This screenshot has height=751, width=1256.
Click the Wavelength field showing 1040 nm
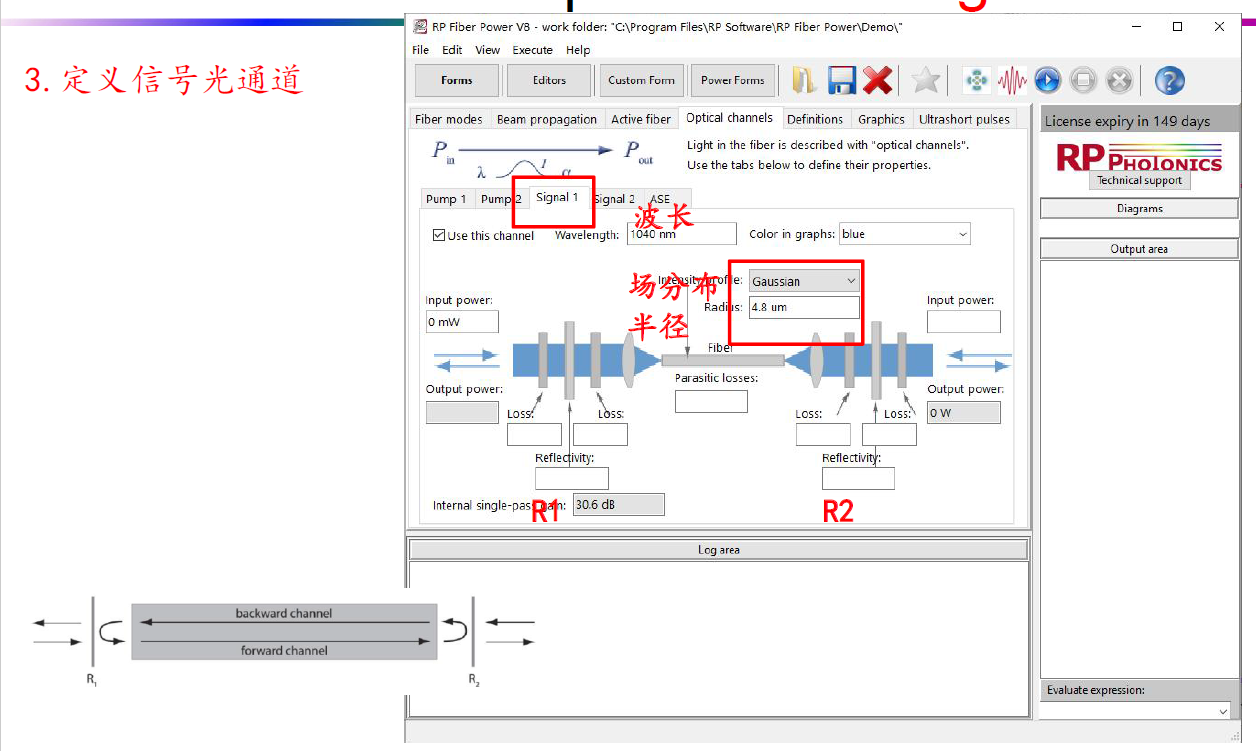click(x=682, y=234)
